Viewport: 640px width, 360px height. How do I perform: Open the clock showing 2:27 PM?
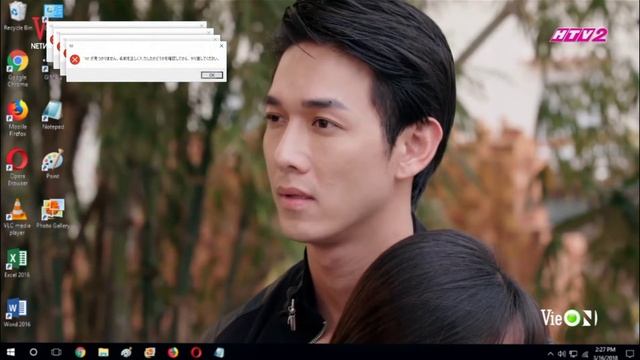605,353
